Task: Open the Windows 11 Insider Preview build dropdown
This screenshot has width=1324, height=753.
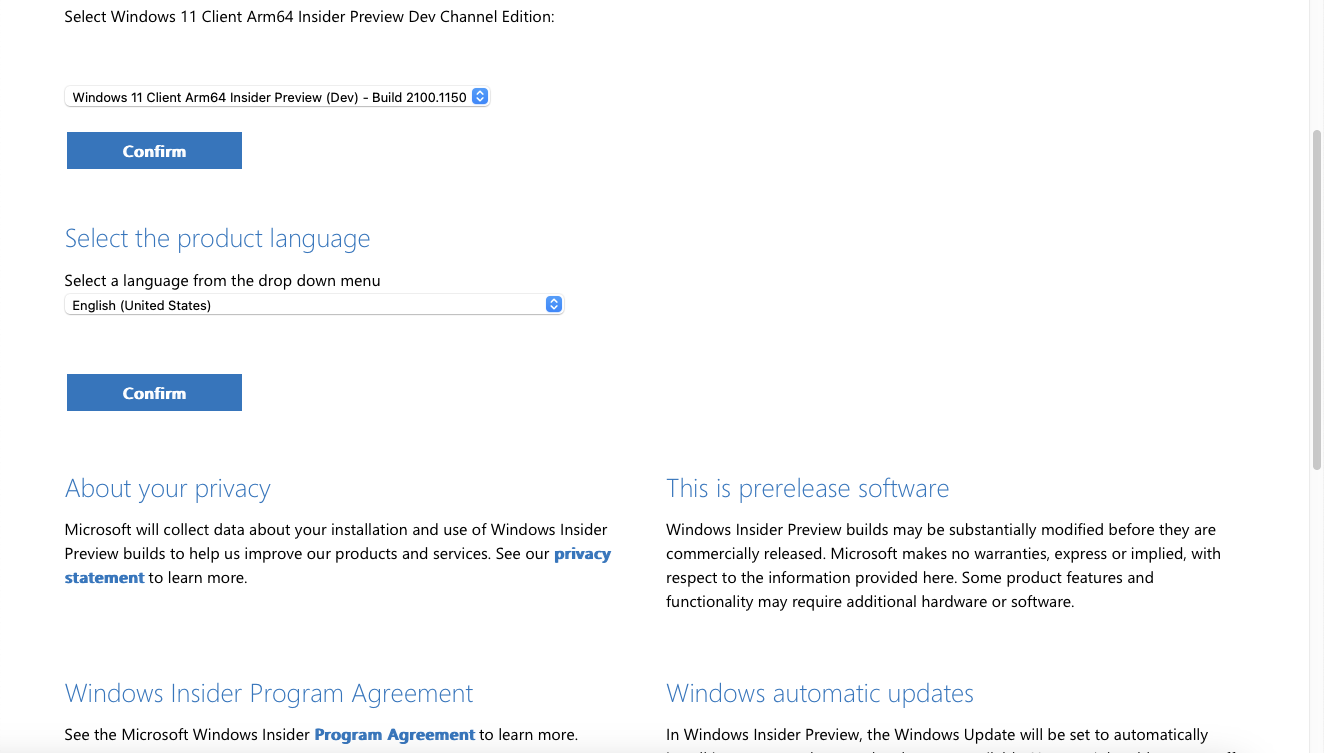Action: tap(277, 97)
